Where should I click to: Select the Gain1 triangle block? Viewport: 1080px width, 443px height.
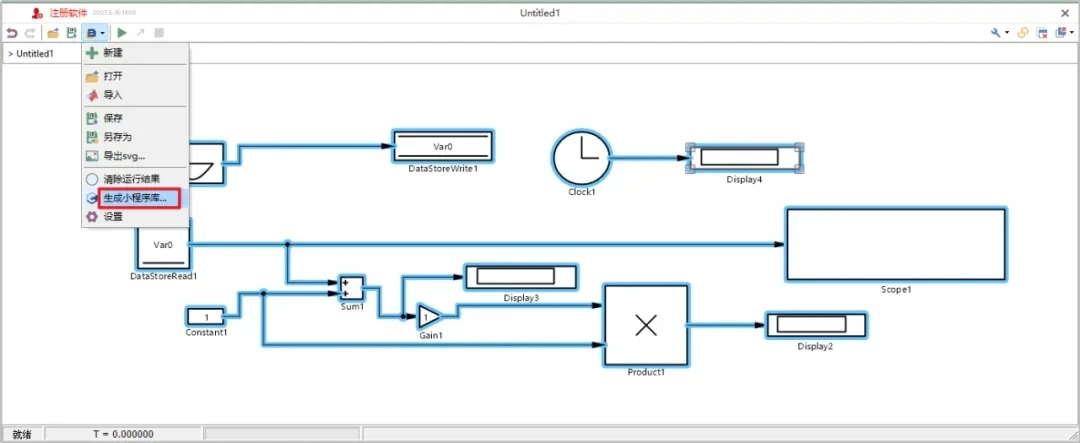click(427, 317)
